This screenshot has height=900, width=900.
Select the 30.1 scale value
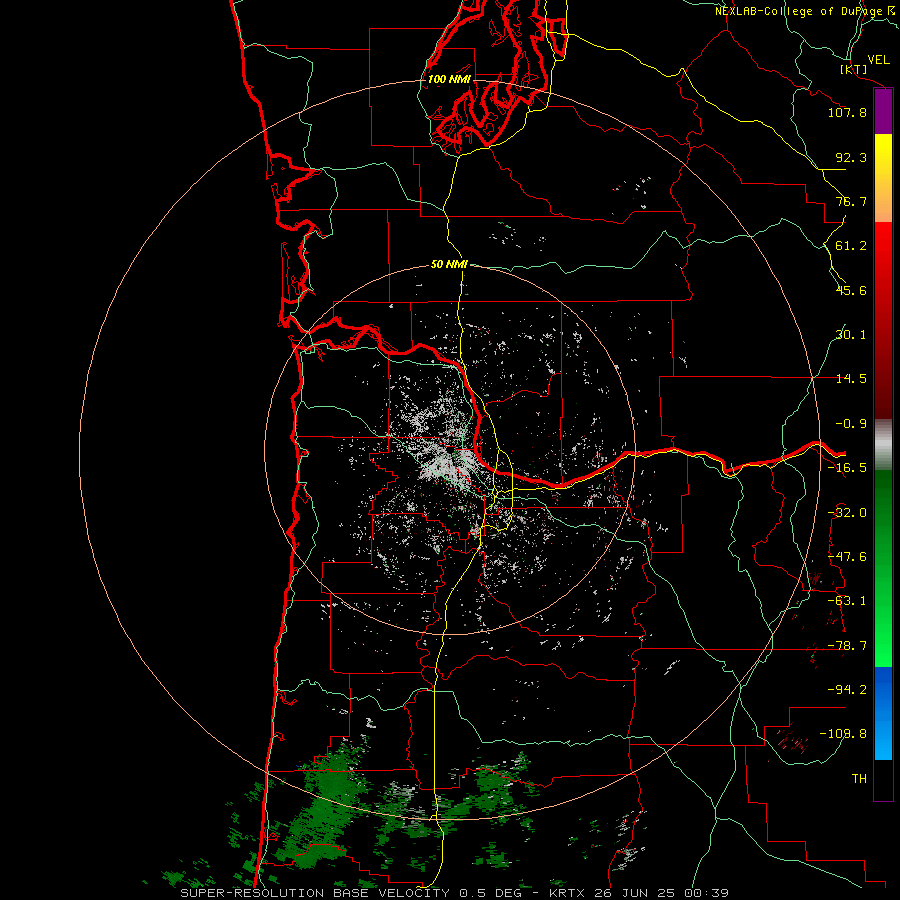[x=851, y=335]
